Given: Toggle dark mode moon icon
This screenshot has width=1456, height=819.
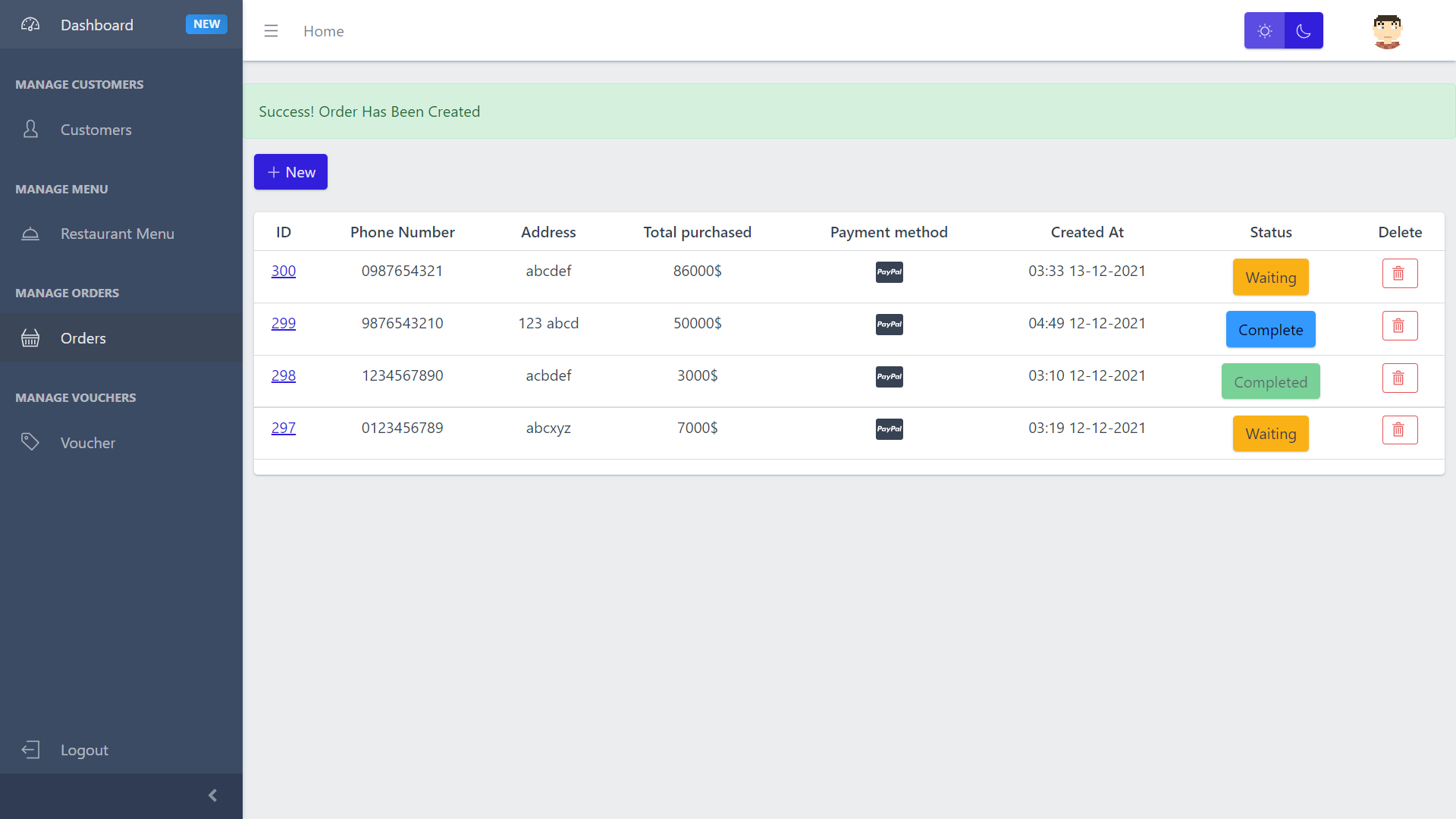Looking at the screenshot, I should click(x=1303, y=31).
